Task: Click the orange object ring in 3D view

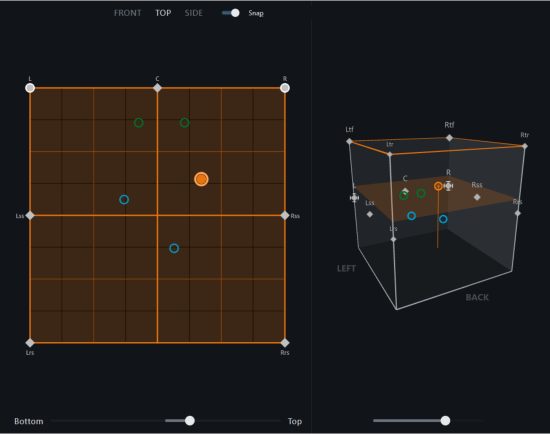Action: pos(438,186)
